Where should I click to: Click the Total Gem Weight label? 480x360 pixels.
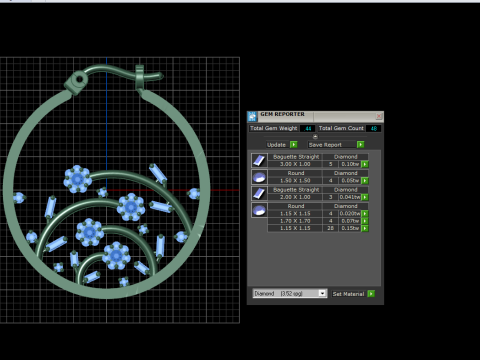tap(274, 128)
